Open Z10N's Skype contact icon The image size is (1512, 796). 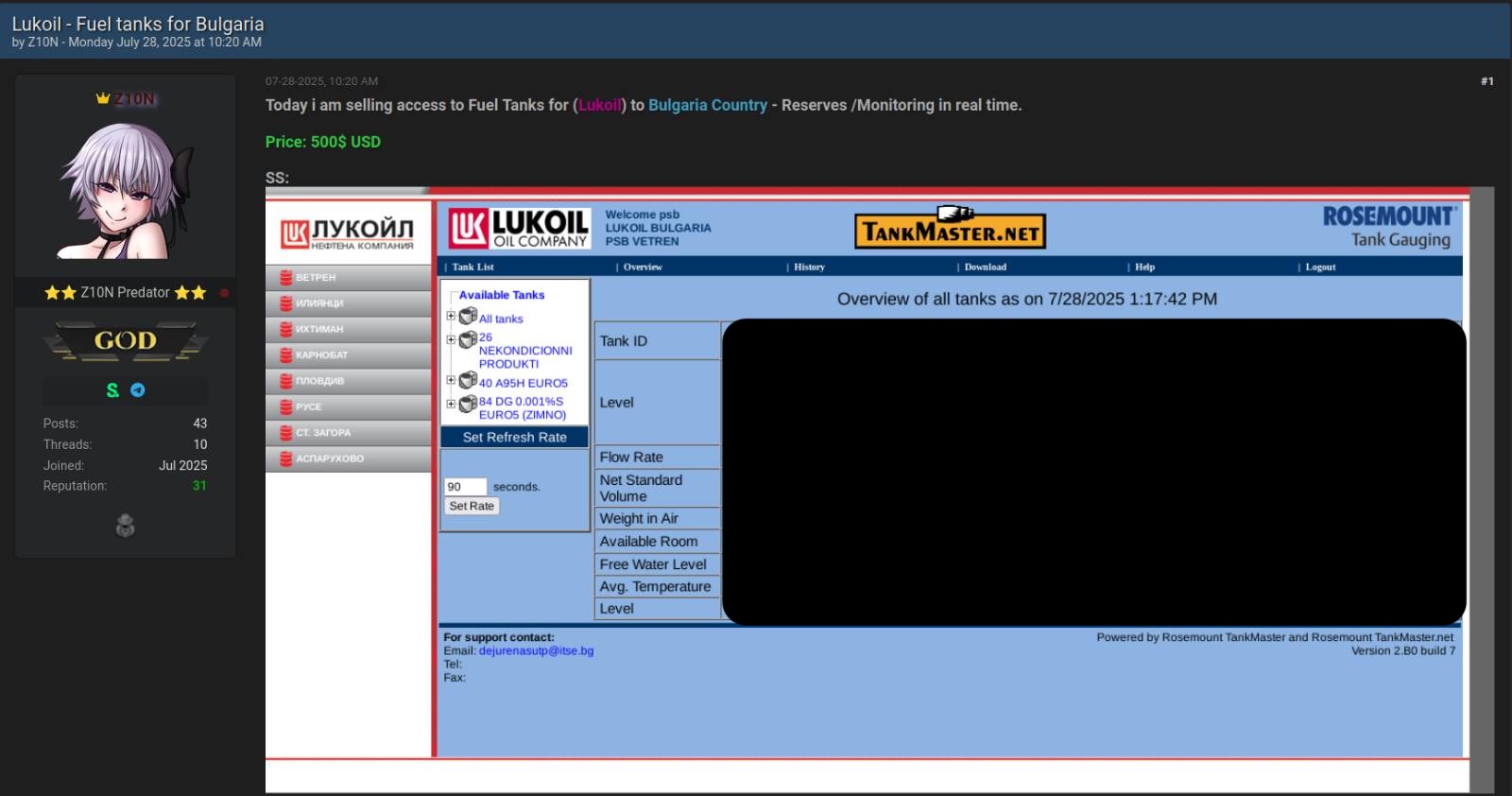coord(112,390)
